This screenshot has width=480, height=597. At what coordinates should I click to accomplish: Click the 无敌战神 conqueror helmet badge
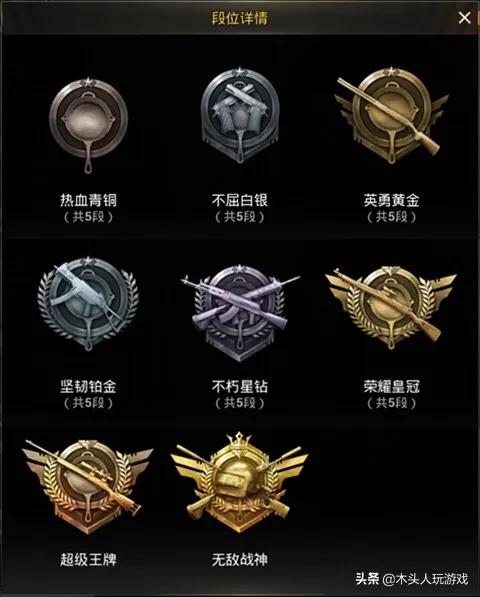point(239,482)
